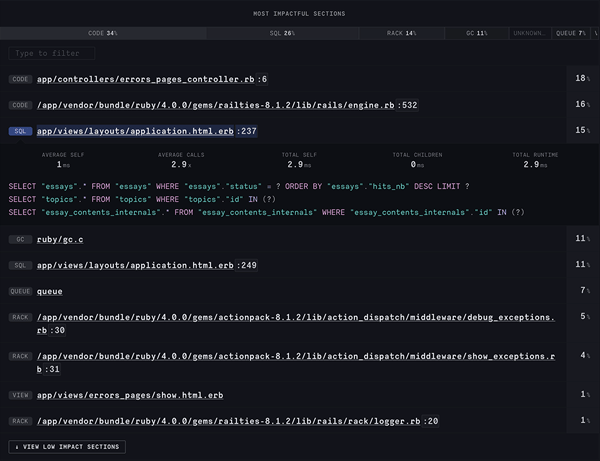Click 16% value on engine.rb row
This screenshot has height=461, width=600.
(582, 104)
